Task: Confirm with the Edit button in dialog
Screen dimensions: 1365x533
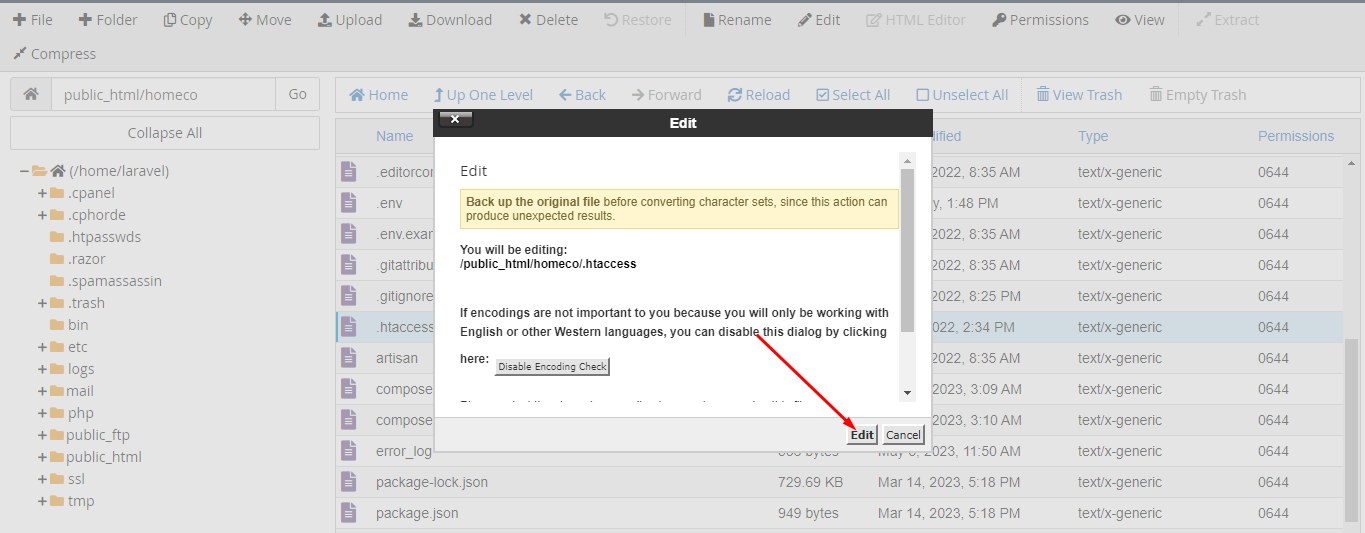Action: [862, 435]
